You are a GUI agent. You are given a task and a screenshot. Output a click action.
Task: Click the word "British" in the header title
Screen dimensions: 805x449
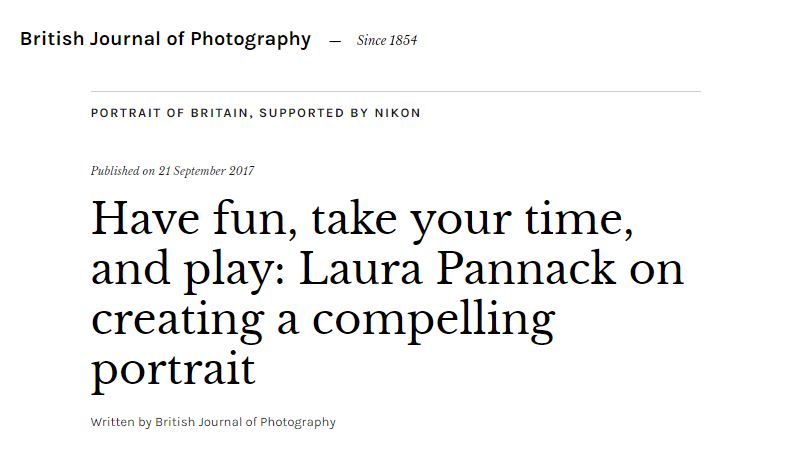[52, 40]
